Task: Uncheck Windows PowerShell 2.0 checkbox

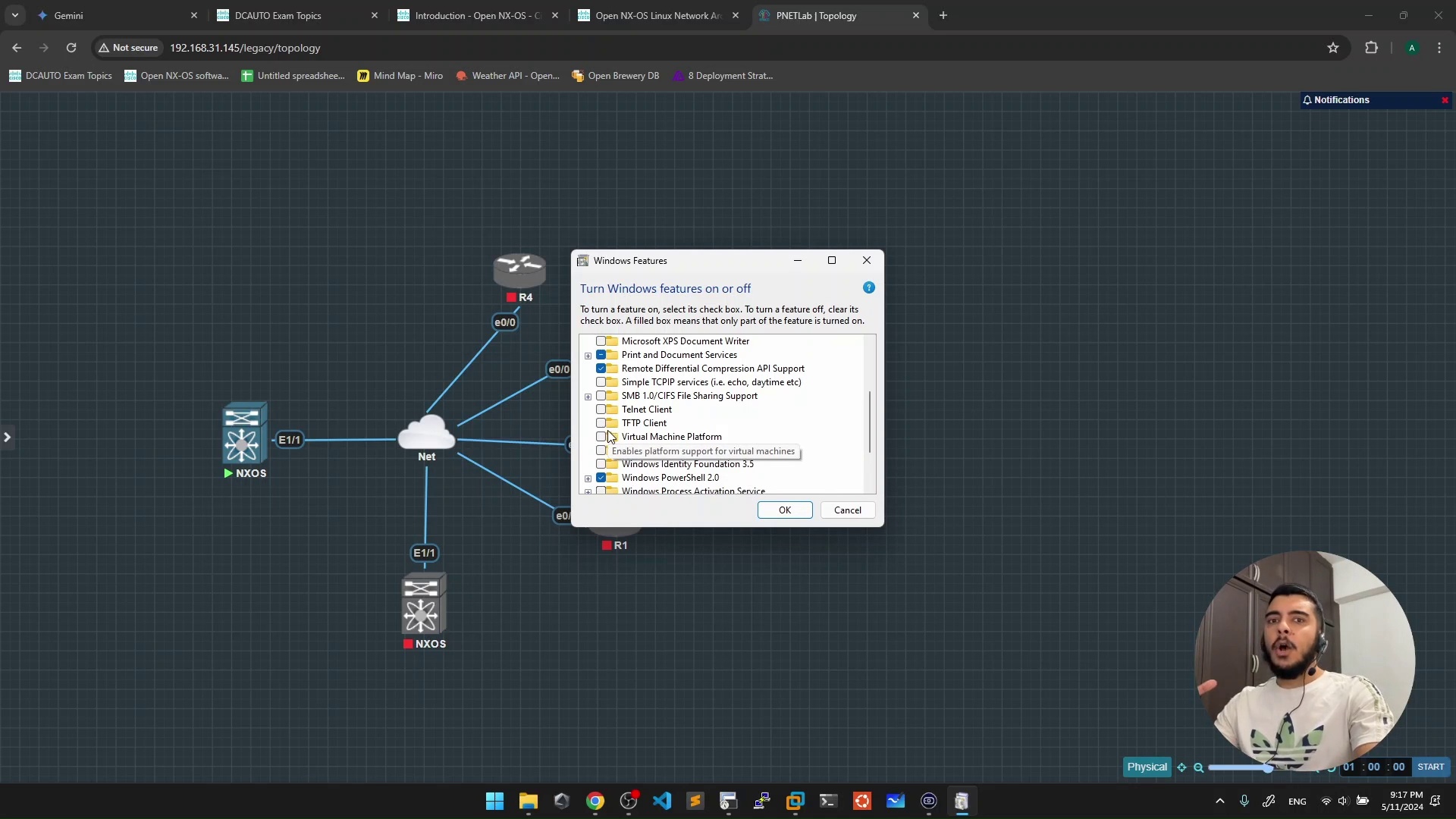Action: tap(601, 478)
